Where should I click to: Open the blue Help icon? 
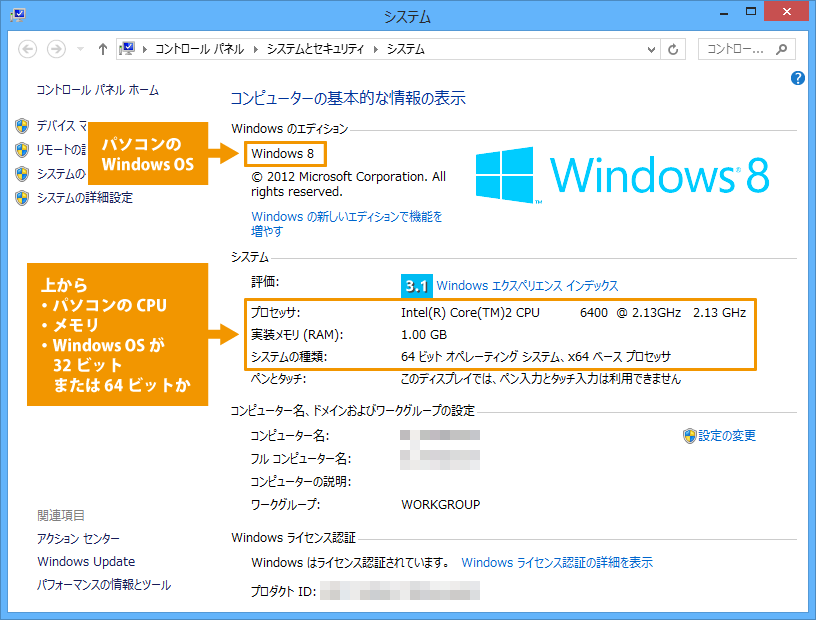(x=797, y=78)
